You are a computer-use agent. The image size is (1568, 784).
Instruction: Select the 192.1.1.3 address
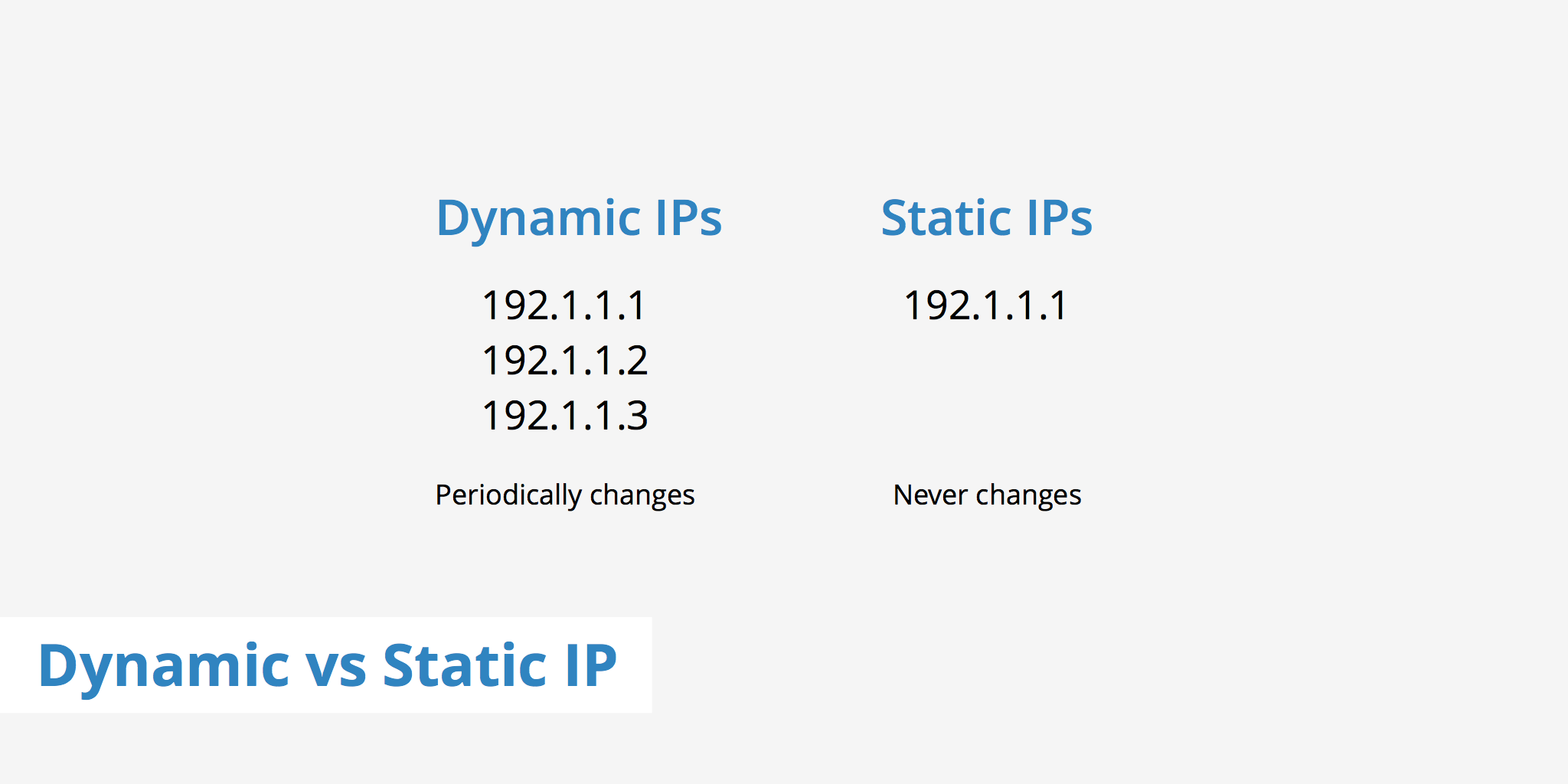pyautogui.click(x=565, y=416)
